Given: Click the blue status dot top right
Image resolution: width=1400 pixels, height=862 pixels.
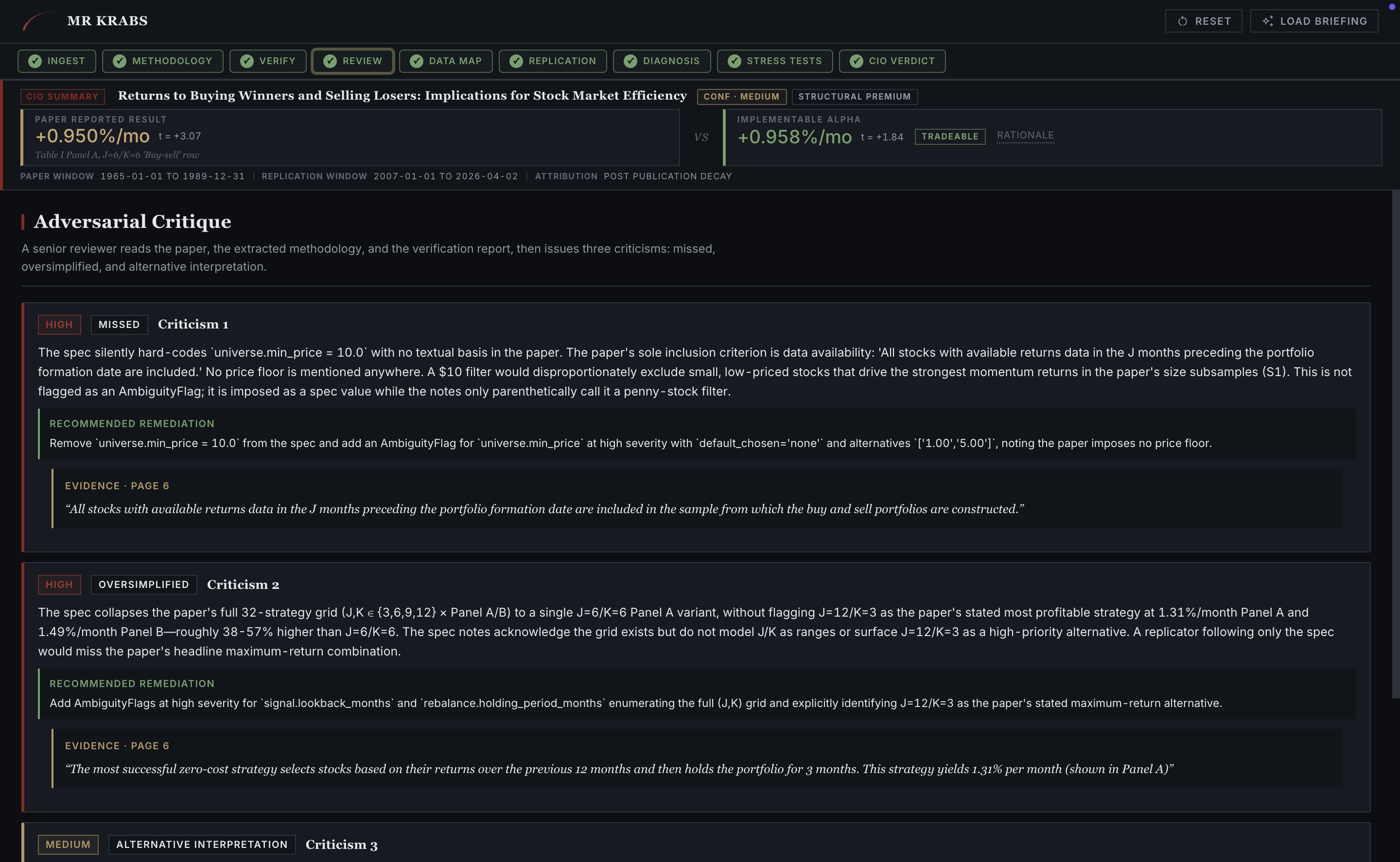Looking at the screenshot, I should click(1391, 8).
